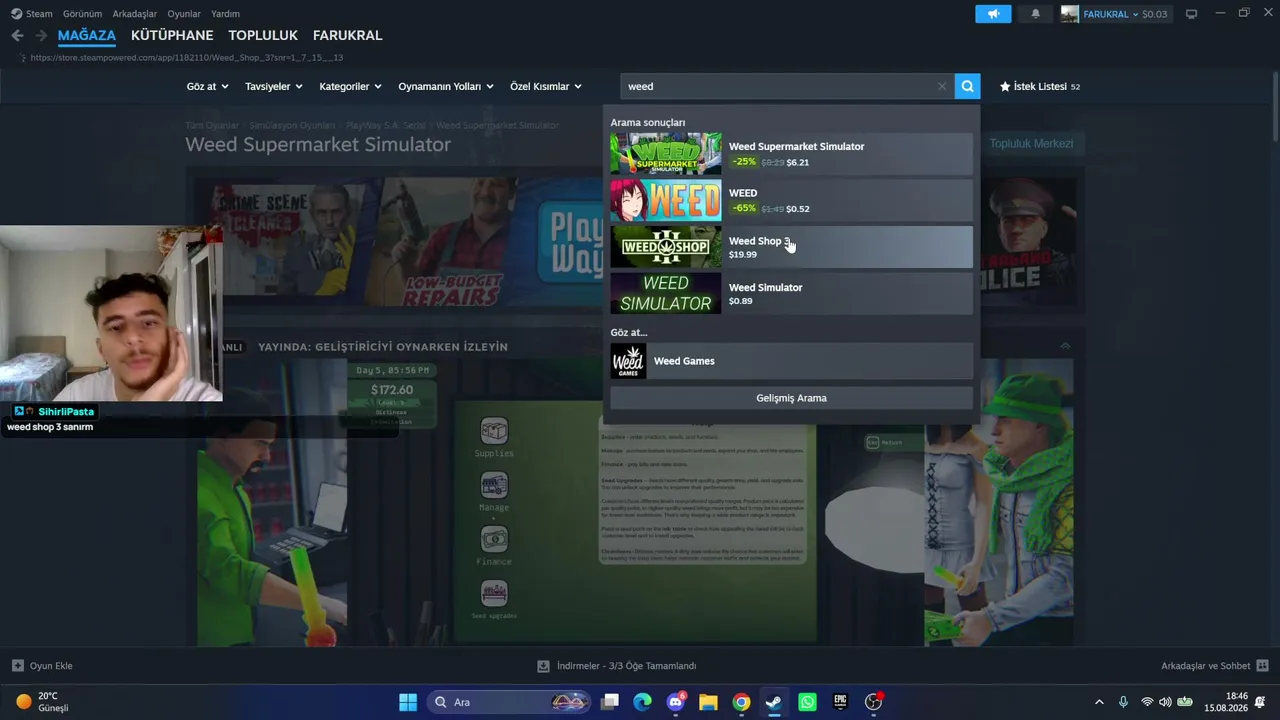This screenshot has width=1280, height=720.
Task: Show hidden system tray icons
Action: (x=1099, y=702)
